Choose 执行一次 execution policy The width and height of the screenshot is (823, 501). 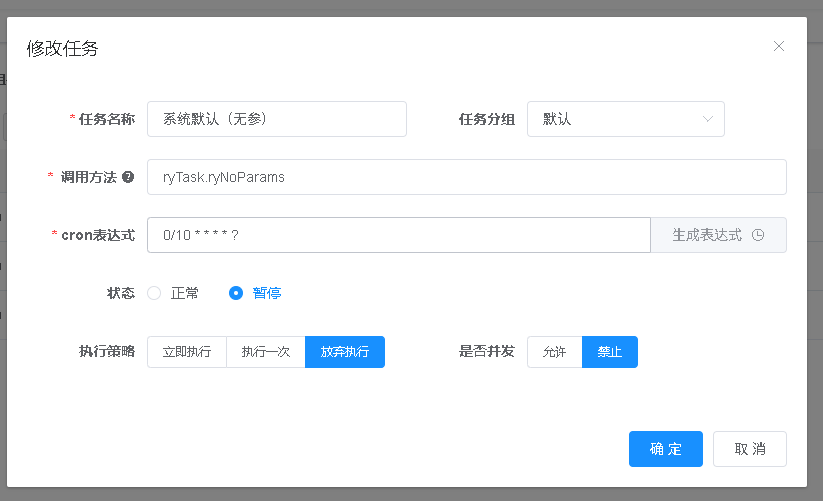(266, 352)
